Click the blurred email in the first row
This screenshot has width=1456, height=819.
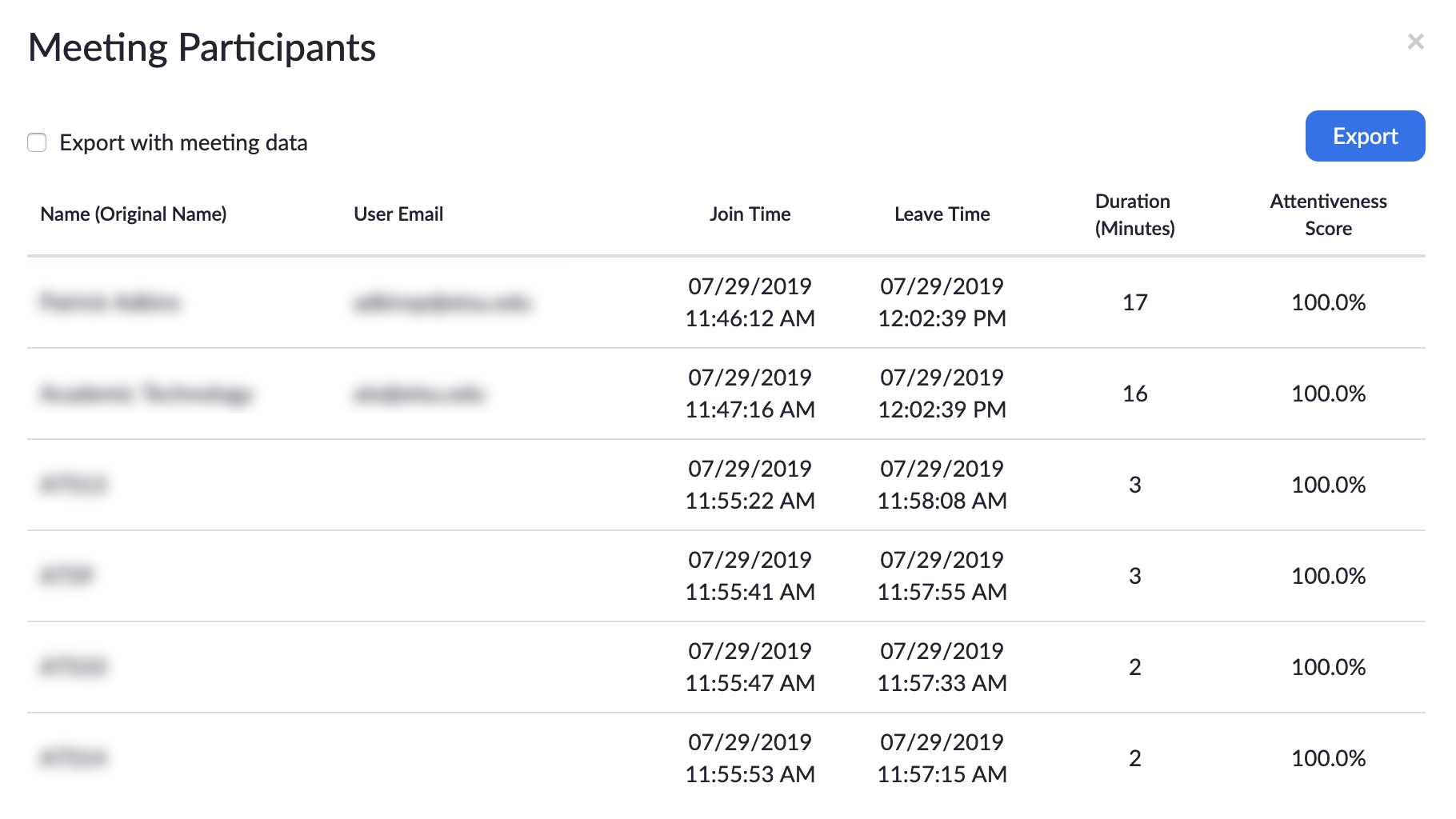click(x=442, y=302)
